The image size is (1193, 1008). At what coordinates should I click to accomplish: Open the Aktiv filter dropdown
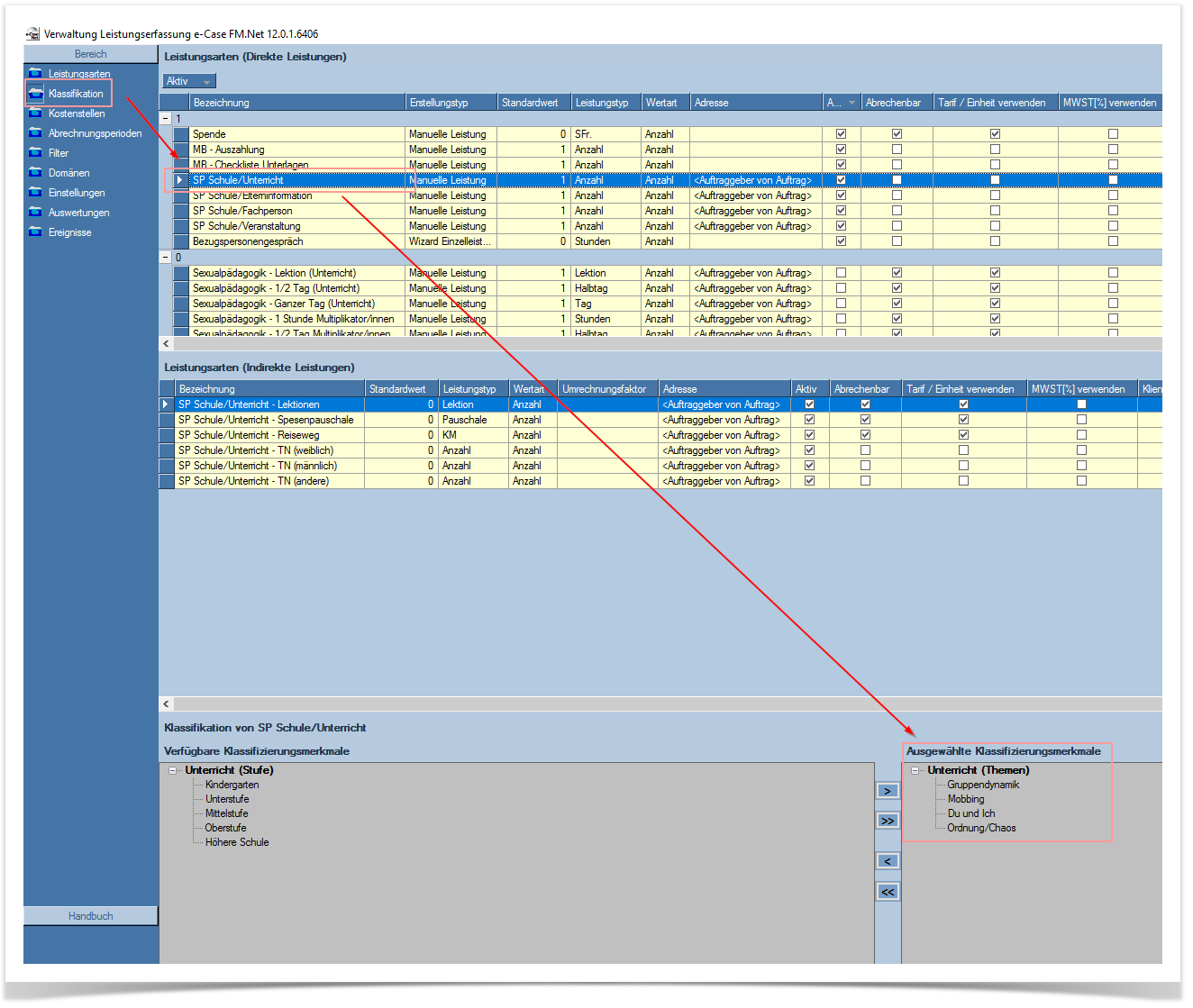(189, 81)
